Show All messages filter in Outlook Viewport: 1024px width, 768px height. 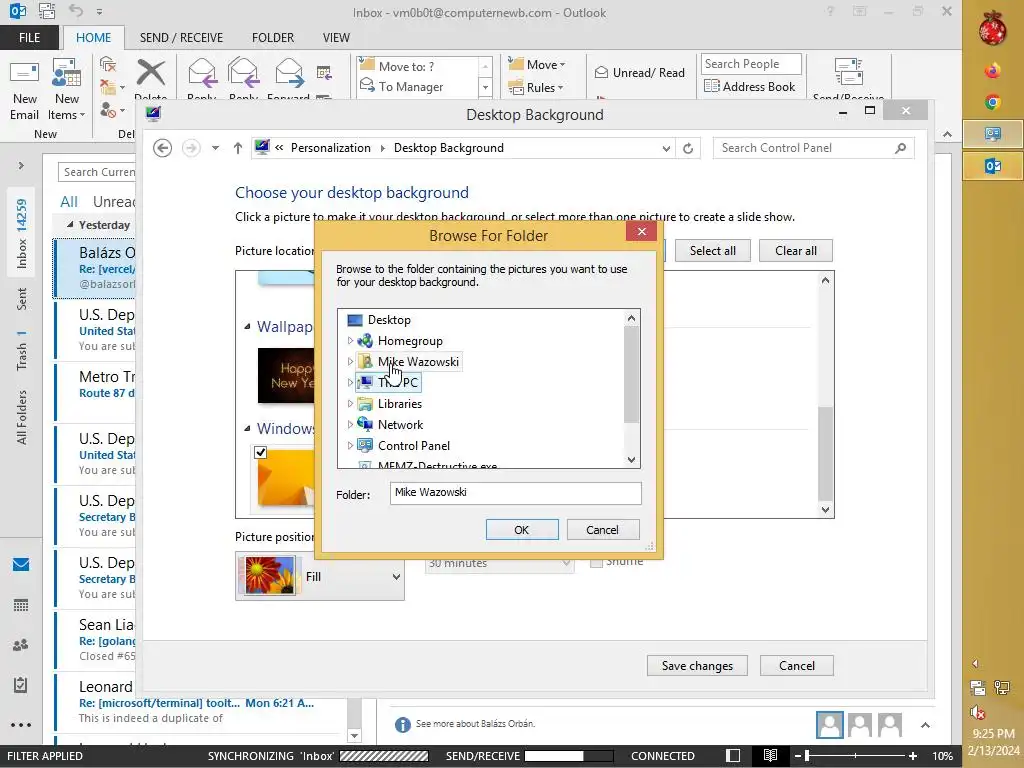click(69, 202)
